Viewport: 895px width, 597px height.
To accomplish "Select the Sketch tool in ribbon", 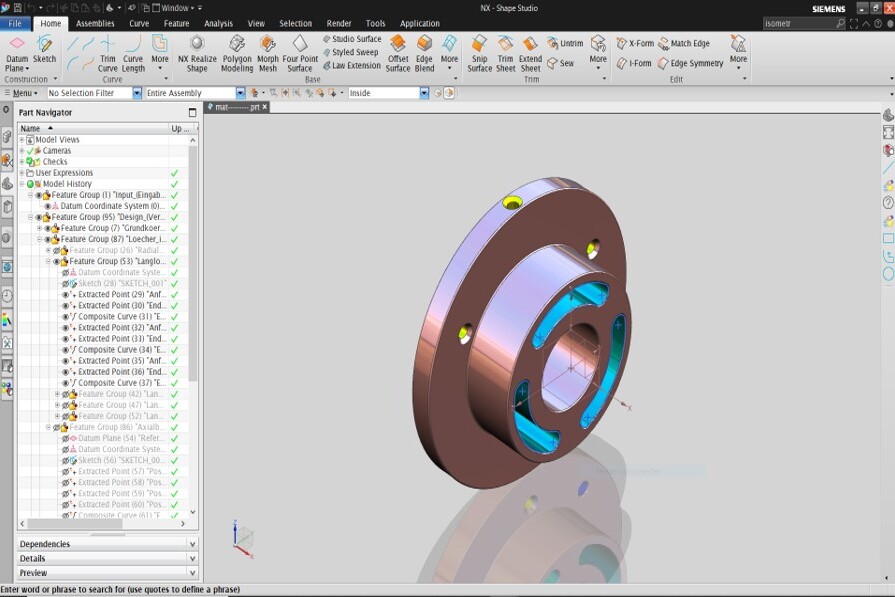I will click(x=45, y=48).
